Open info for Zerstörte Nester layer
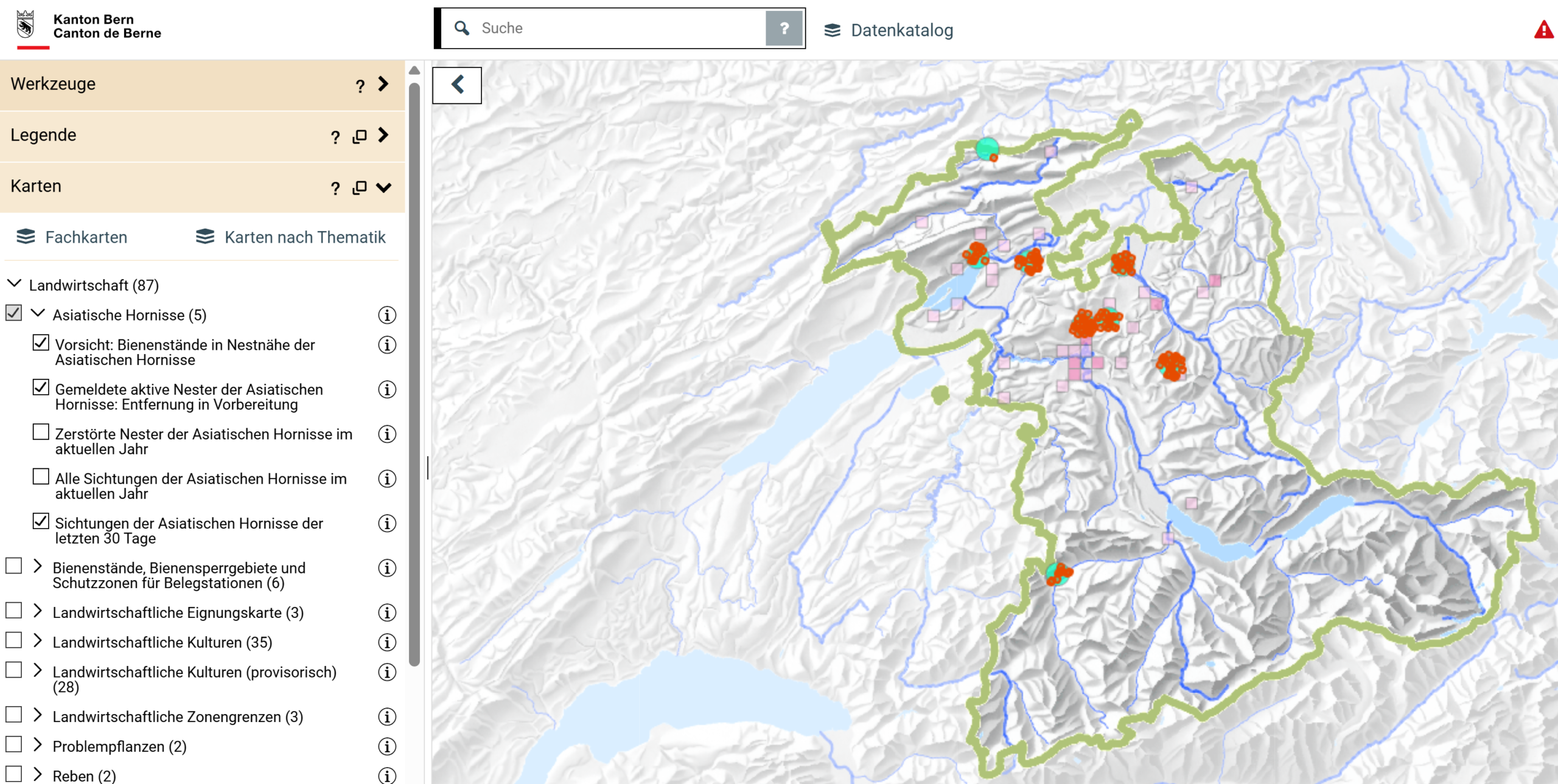 (x=387, y=434)
